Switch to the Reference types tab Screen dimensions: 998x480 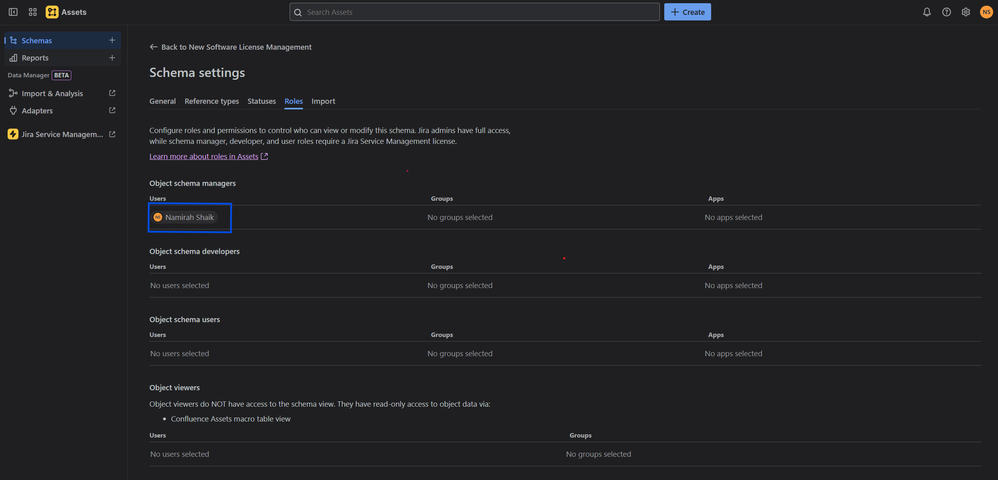pyautogui.click(x=212, y=101)
